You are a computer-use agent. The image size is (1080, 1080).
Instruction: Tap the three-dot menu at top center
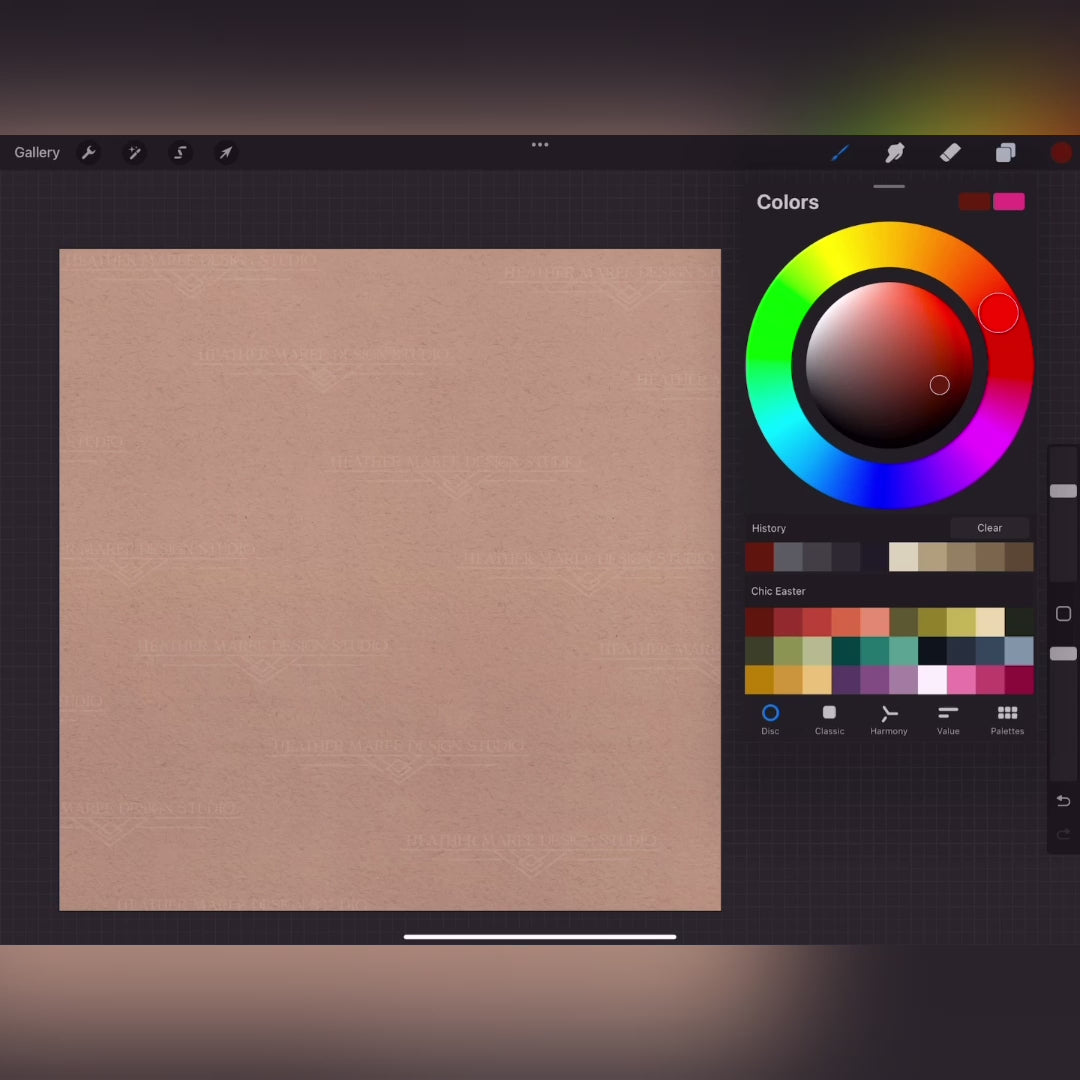(x=540, y=145)
